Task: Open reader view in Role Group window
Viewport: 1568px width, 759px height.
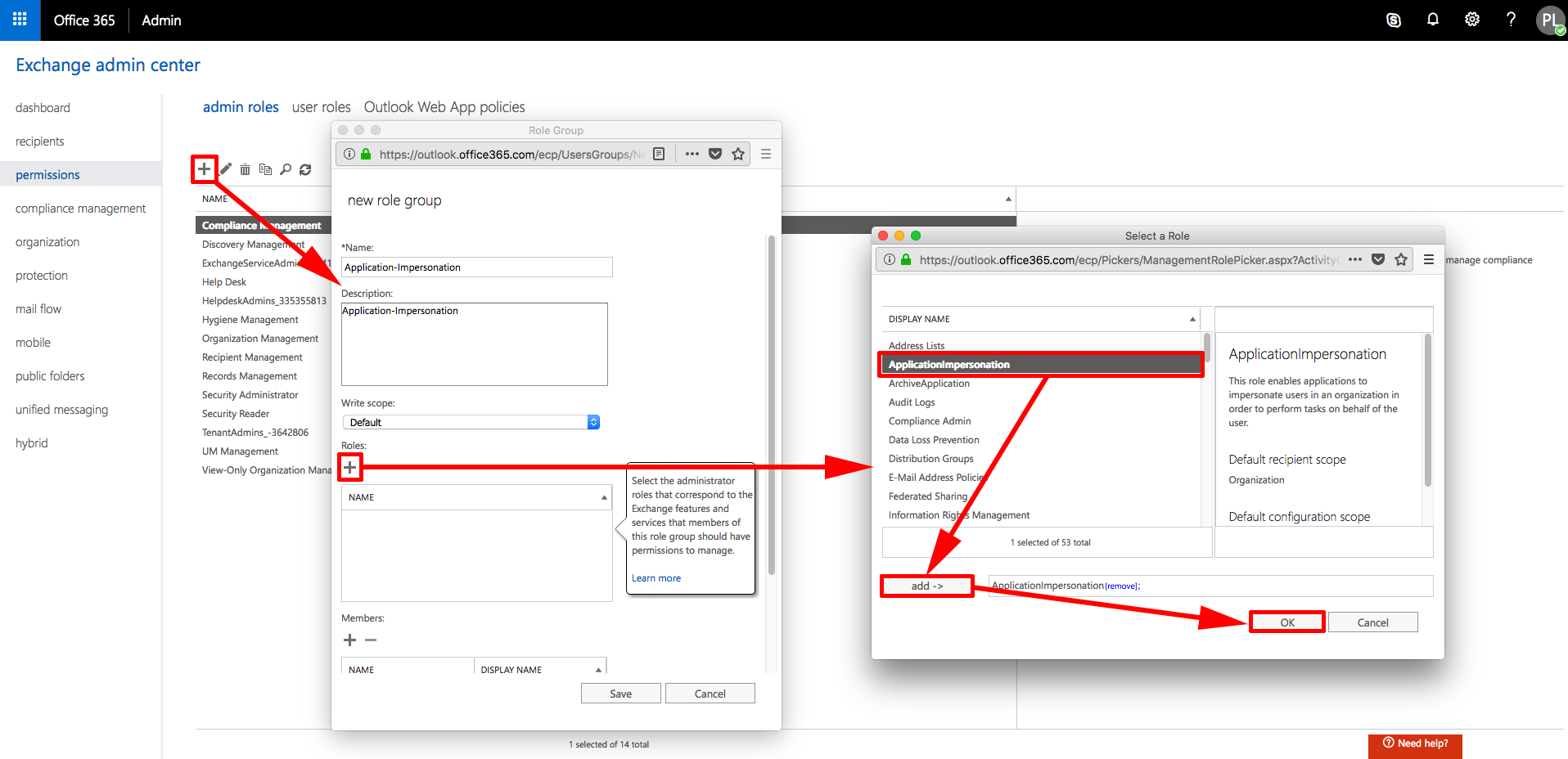Action: point(659,154)
